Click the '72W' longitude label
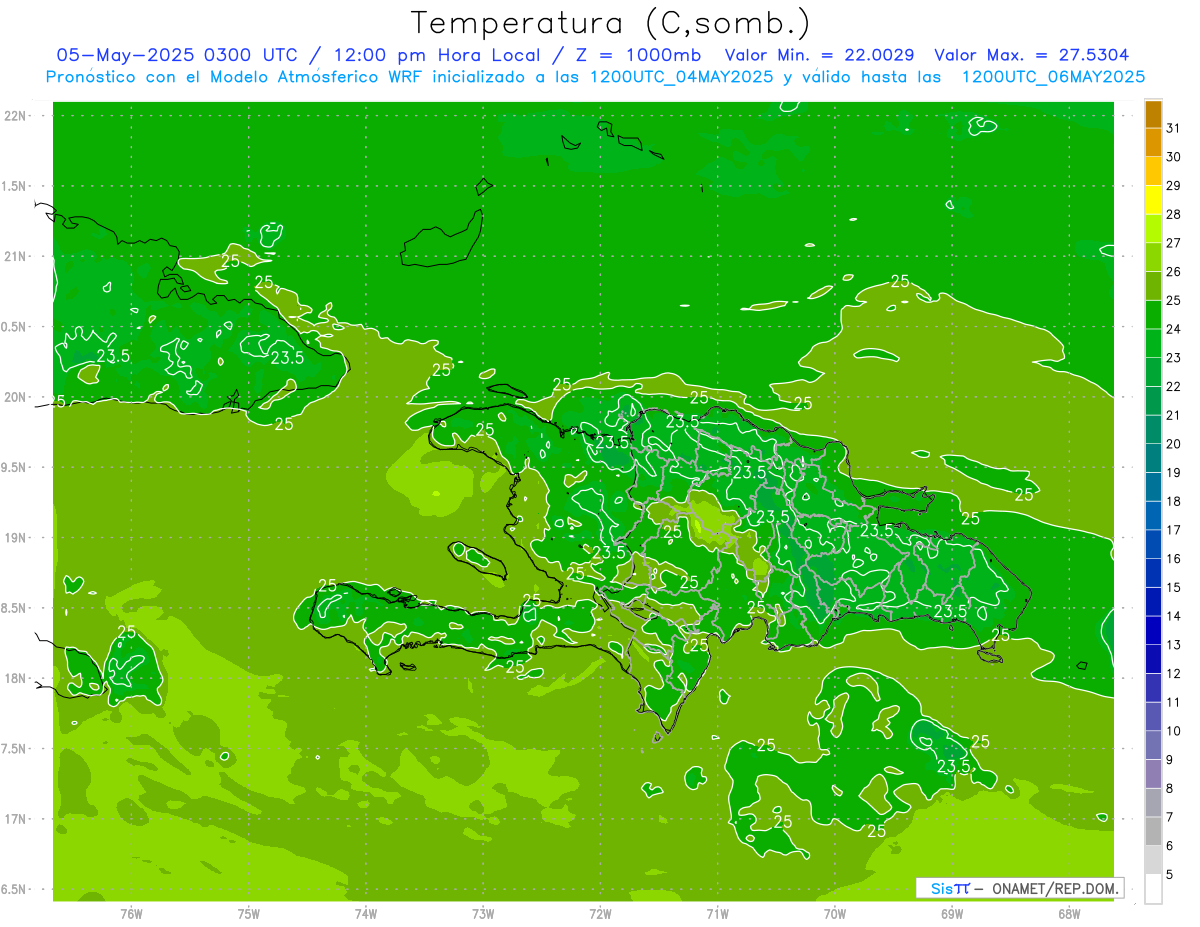1200x927 pixels. (x=600, y=914)
